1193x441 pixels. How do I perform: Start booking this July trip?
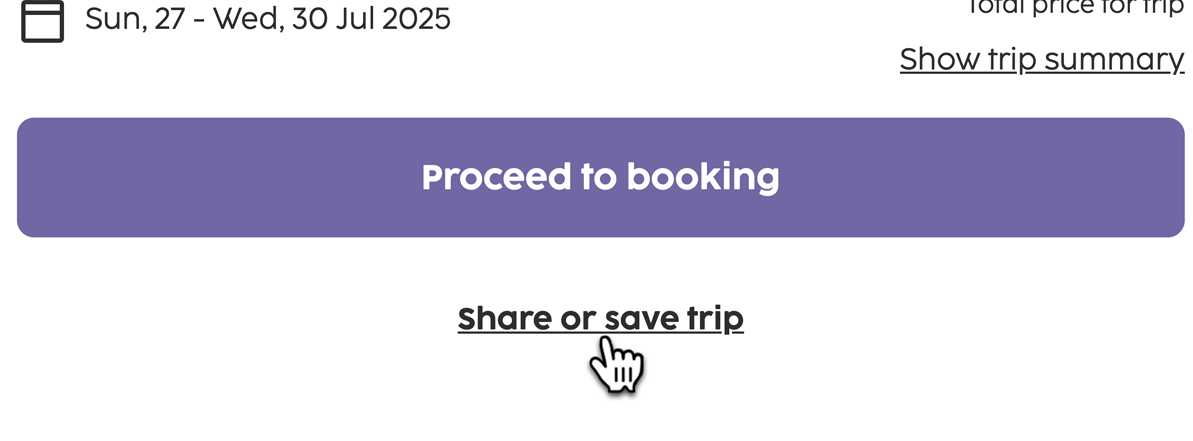tap(601, 177)
